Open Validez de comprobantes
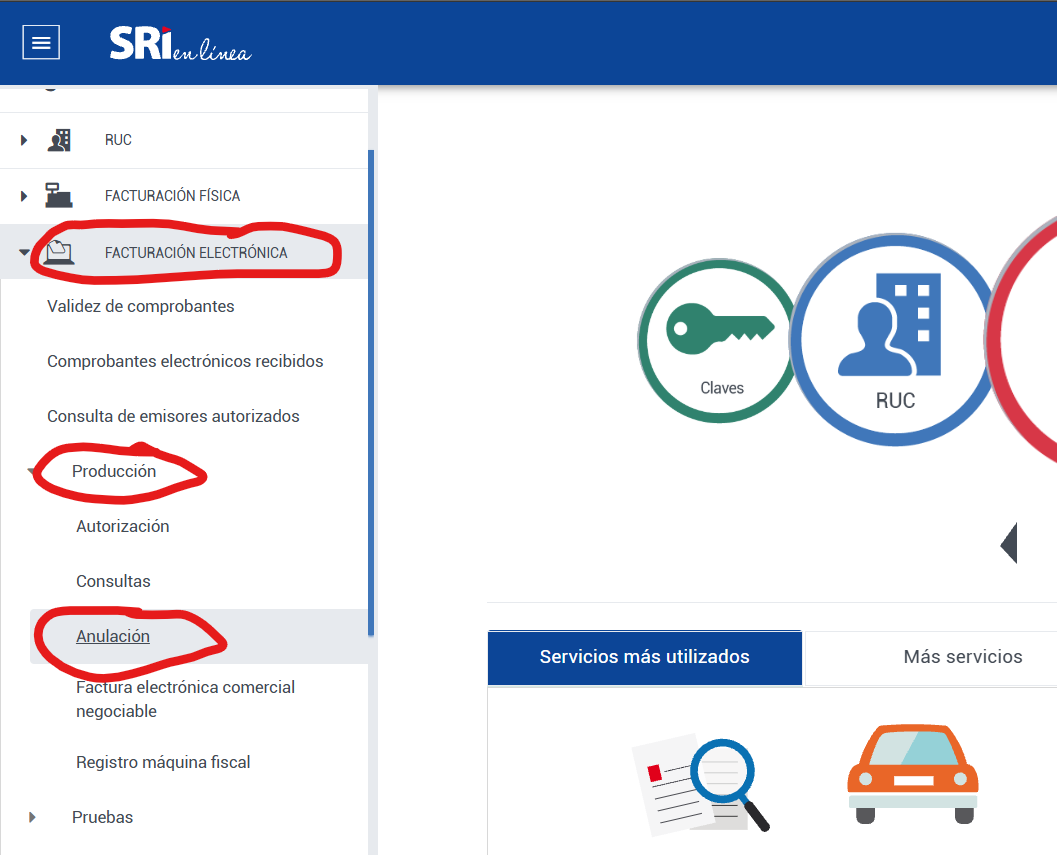The width and height of the screenshot is (1057, 855). pyautogui.click(x=141, y=306)
